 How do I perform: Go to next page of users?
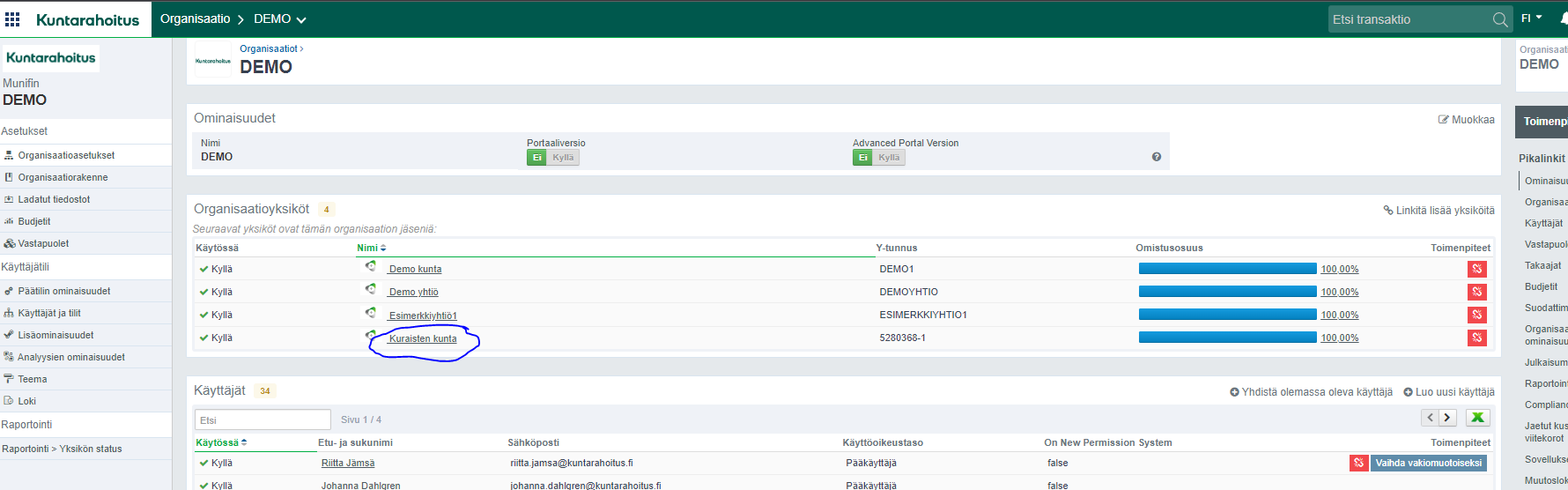tap(1447, 418)
